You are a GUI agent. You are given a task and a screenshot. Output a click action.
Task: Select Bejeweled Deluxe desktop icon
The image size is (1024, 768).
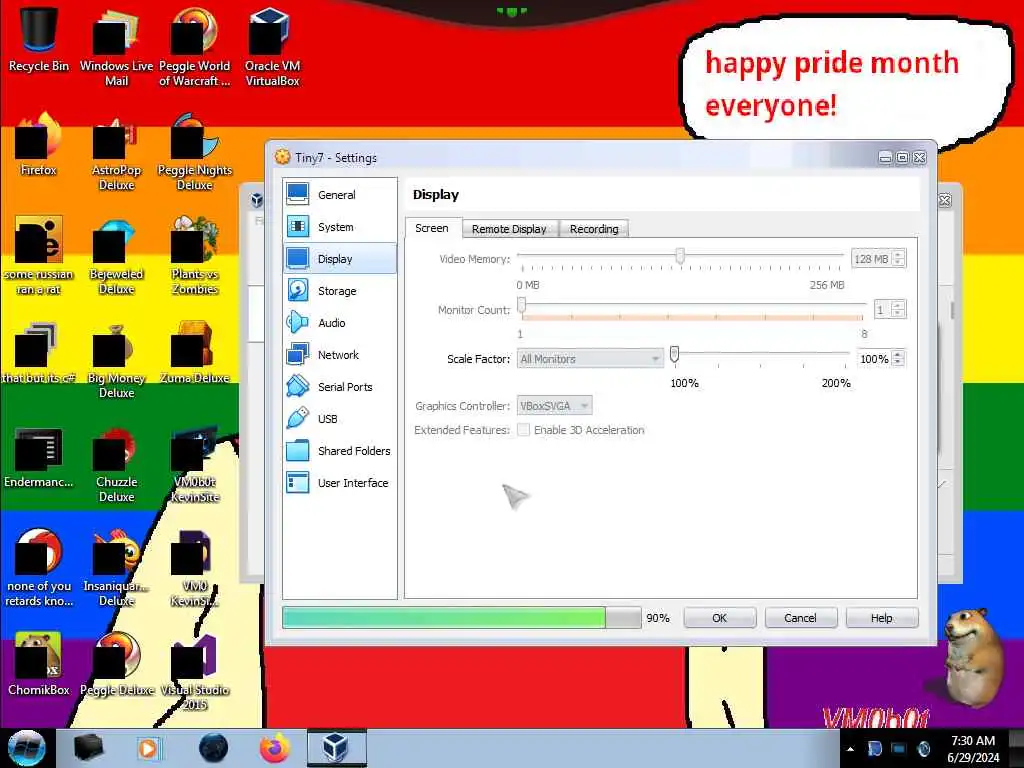(x=116, y=255)
